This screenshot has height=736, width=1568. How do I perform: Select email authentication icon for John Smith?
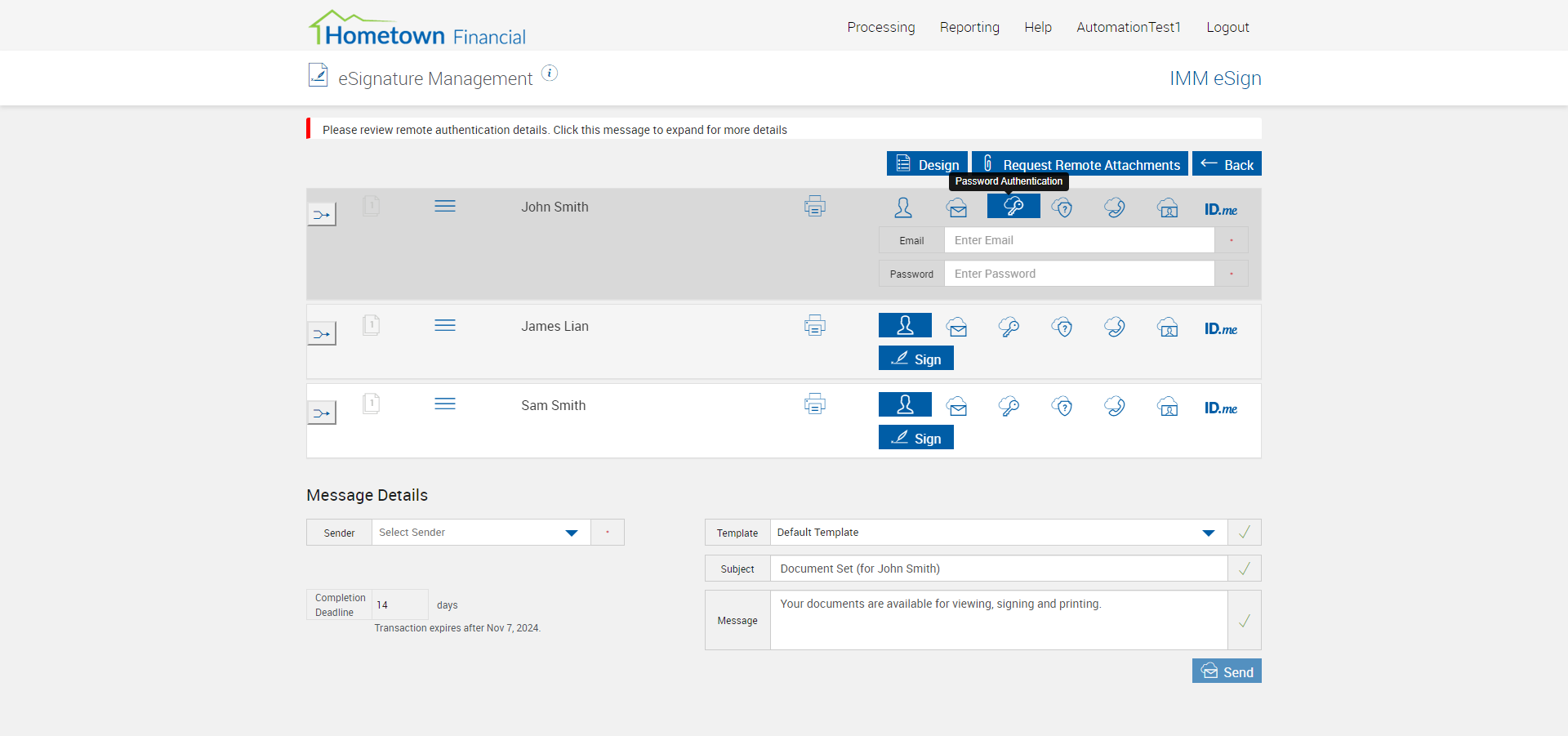[x=957, y=208]
